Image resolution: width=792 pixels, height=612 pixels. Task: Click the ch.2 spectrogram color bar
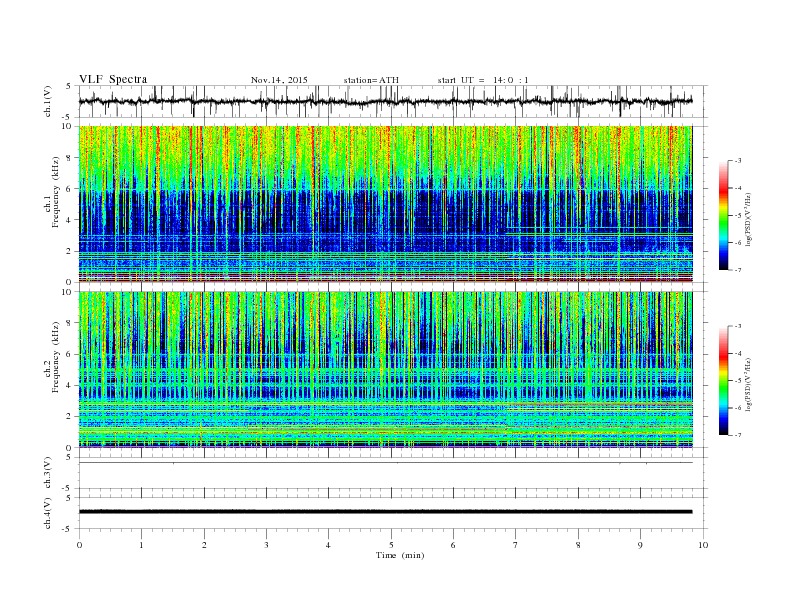tap(723, 380)
